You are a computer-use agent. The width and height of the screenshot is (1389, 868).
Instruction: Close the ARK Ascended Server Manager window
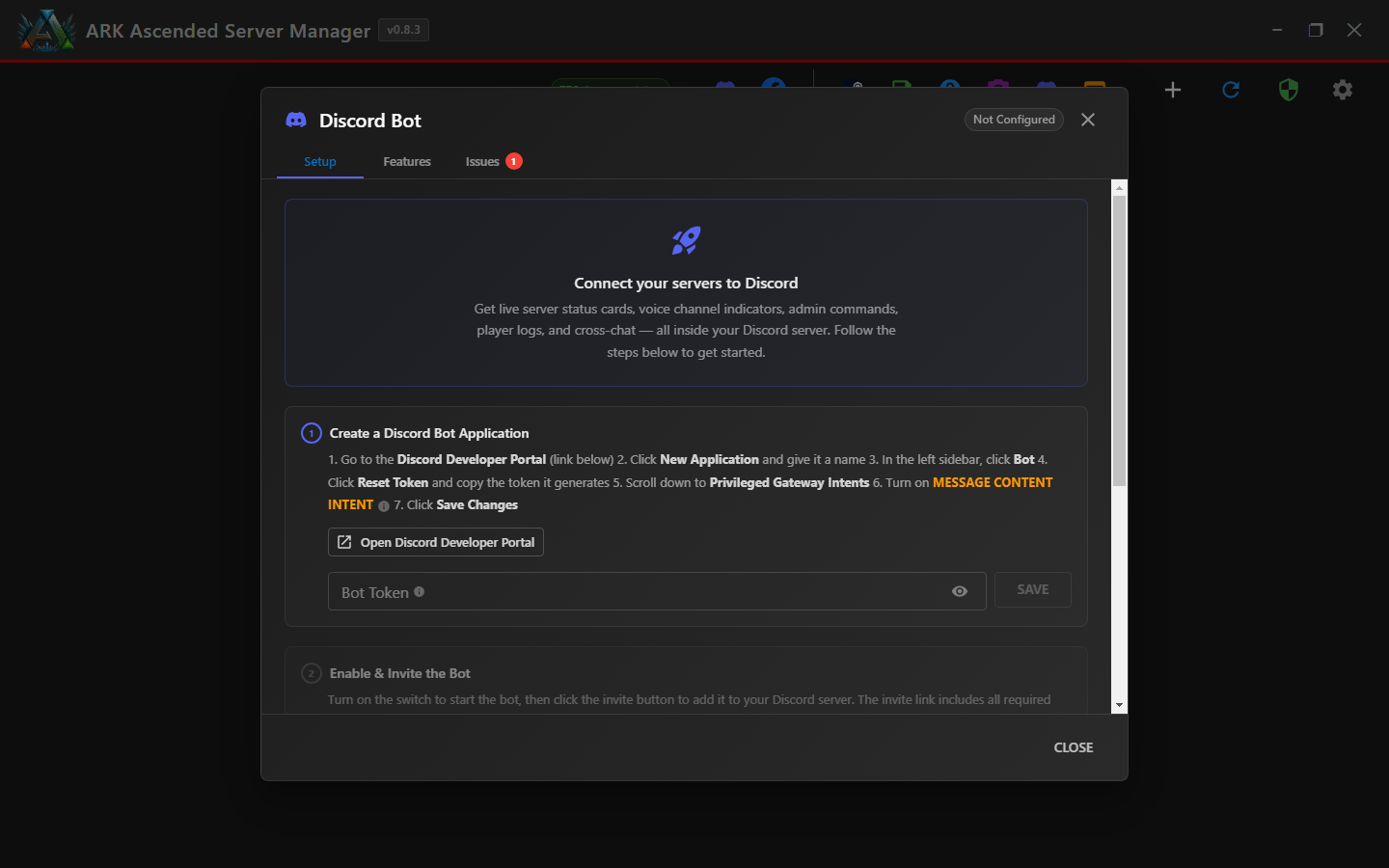click(1354, 30)
